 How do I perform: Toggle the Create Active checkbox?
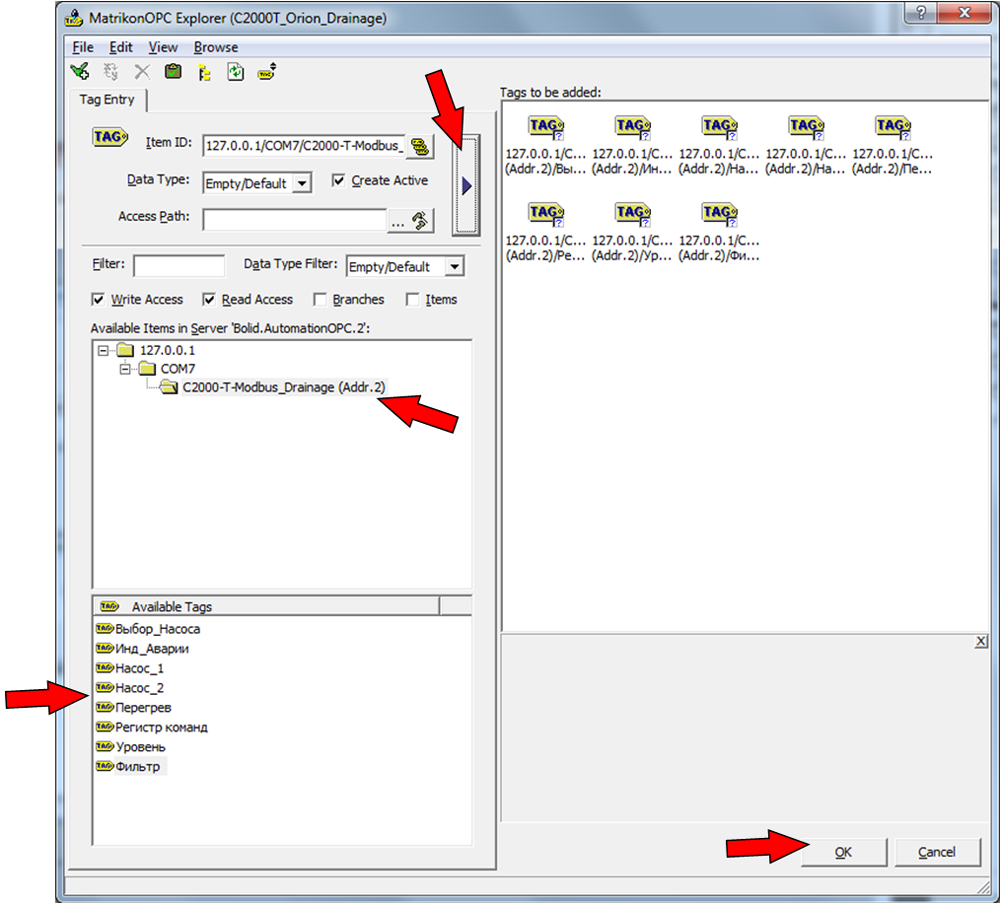[x=338, y=181]
